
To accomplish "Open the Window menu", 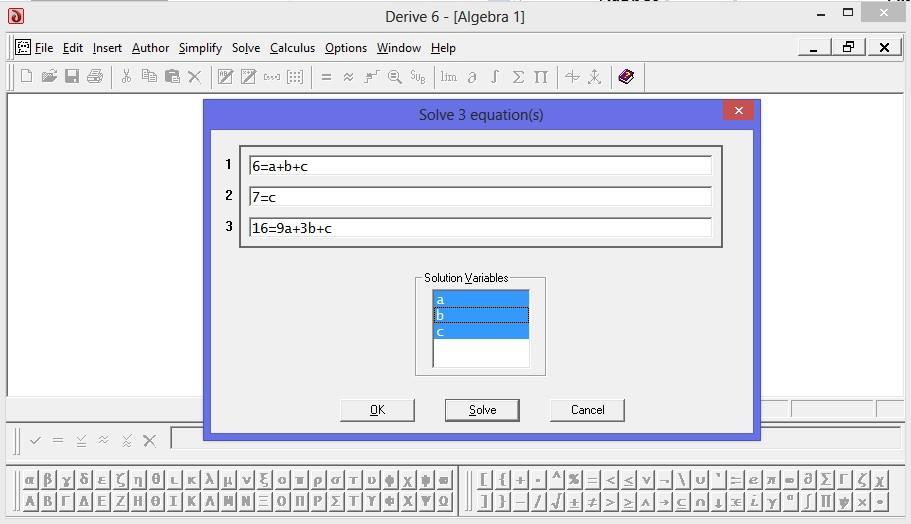I will click(x=399, y=48).
